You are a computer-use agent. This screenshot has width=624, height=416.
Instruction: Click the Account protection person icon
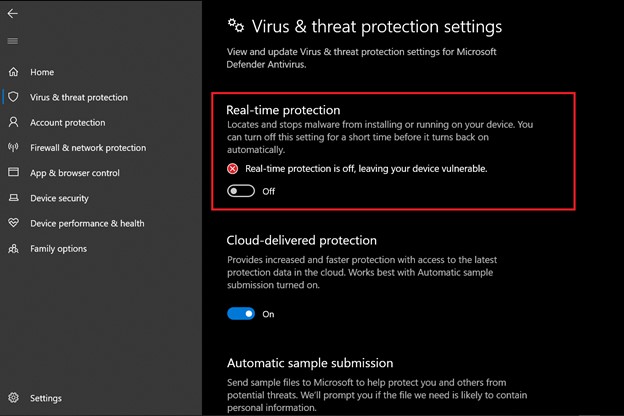point(14,122)
